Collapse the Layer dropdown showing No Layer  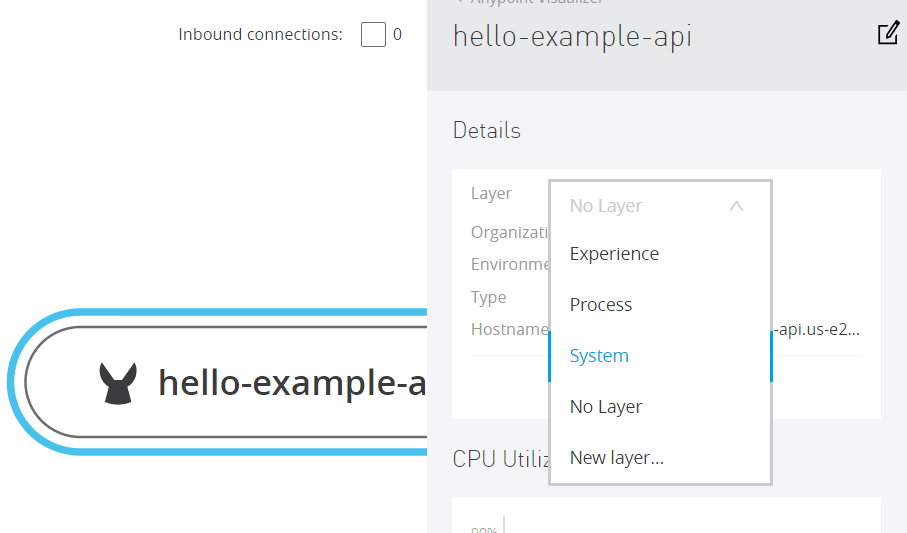pos(660,206)
